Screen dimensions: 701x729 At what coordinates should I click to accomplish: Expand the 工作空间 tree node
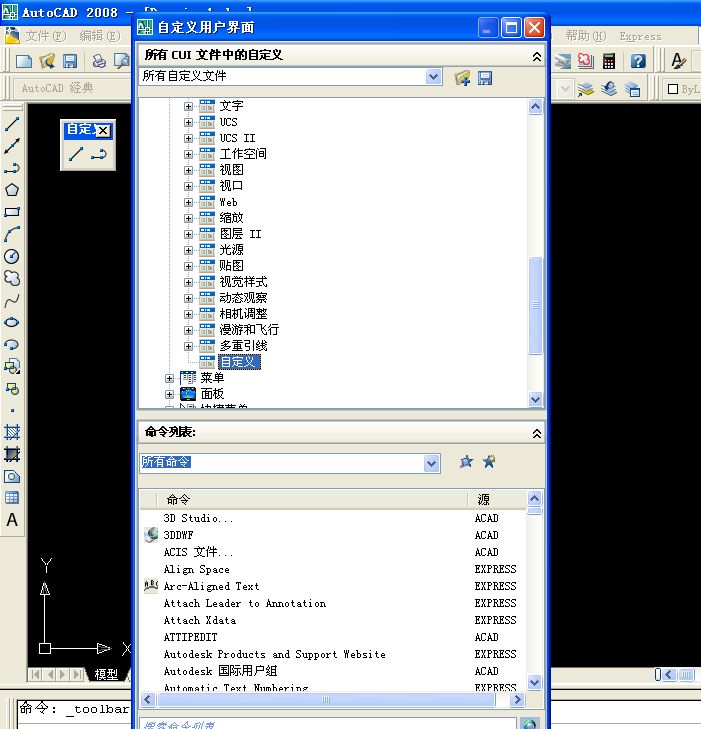[x=188, y=154]
